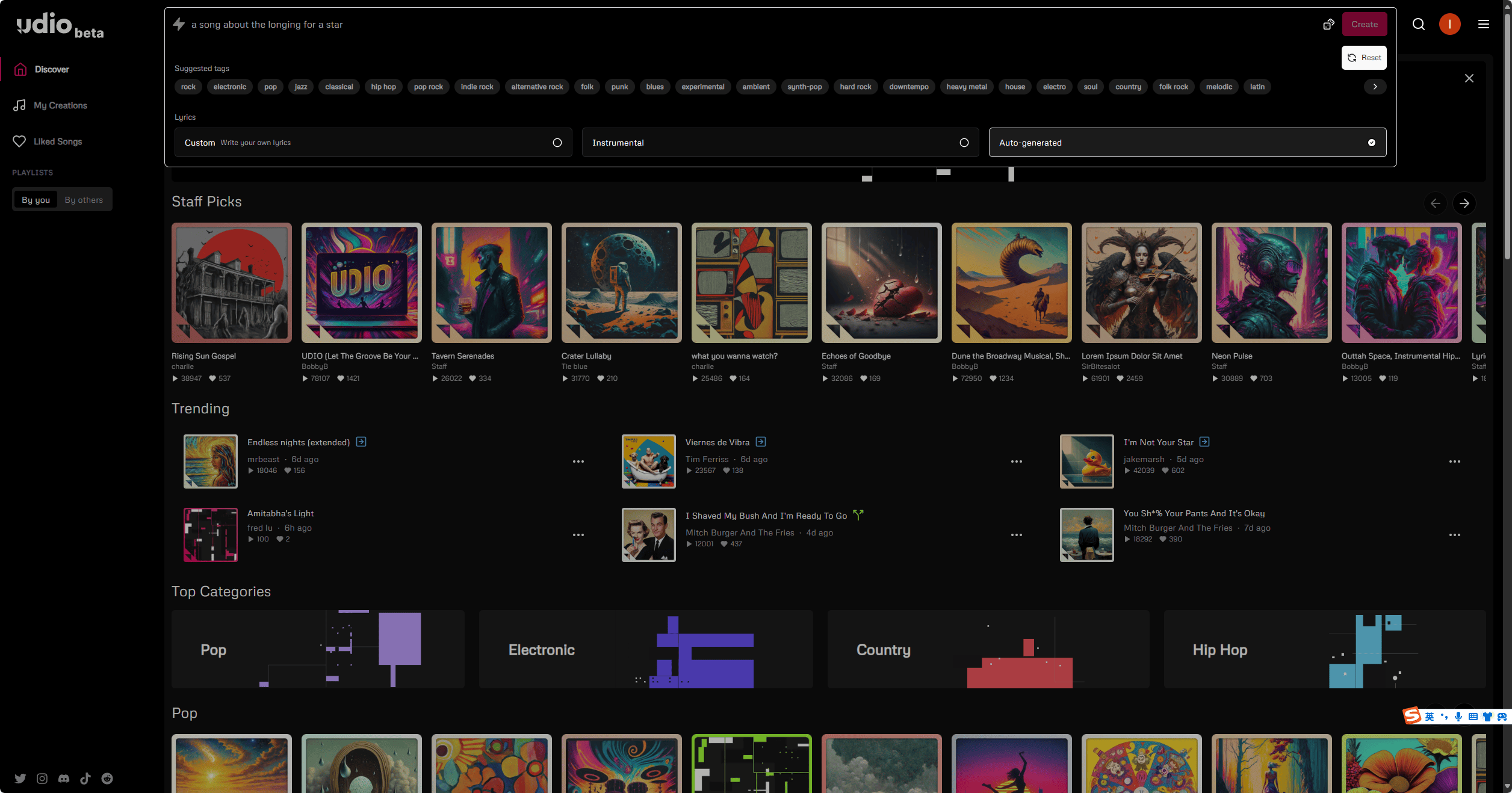1512x793 pixels.
Task: Open the Reddit link icon
Action: pos(107,779)
